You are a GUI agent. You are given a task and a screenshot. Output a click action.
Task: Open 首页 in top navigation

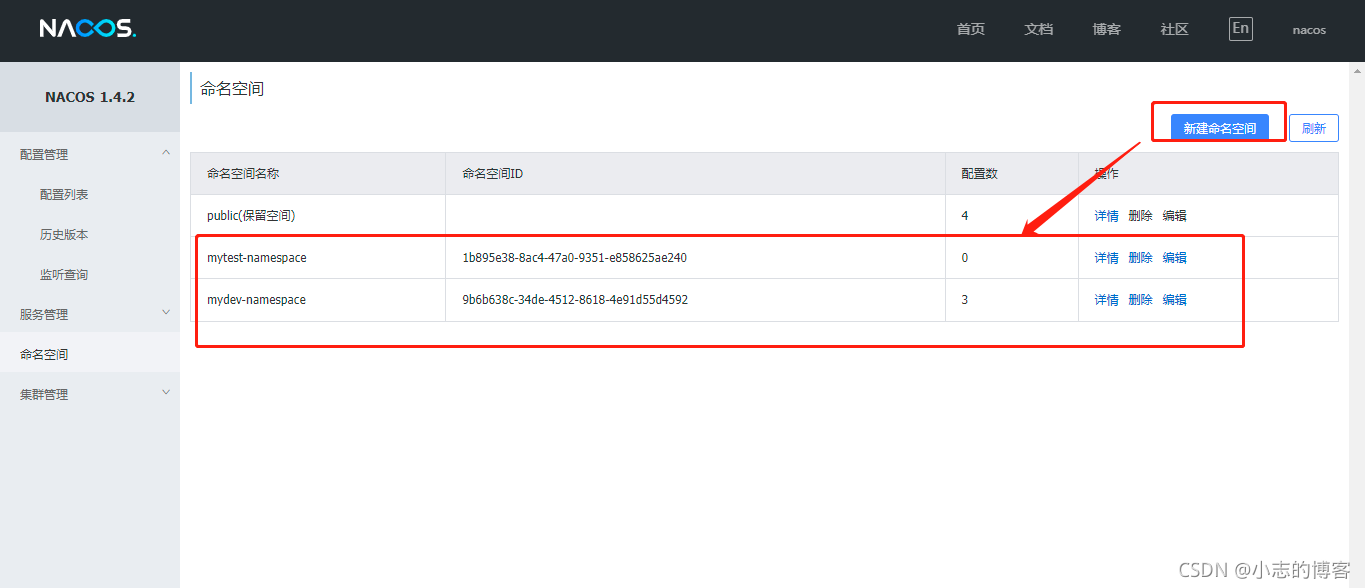tap(970, 29)
